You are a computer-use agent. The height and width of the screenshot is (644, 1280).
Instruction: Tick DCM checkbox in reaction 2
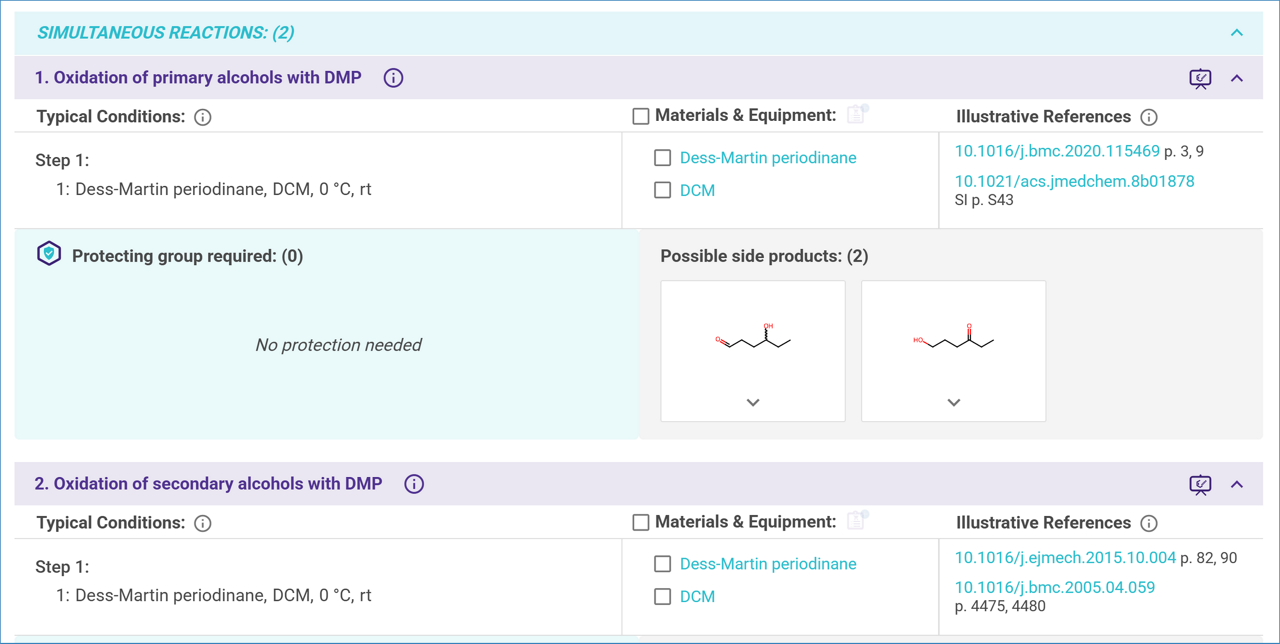click(662, 596)
